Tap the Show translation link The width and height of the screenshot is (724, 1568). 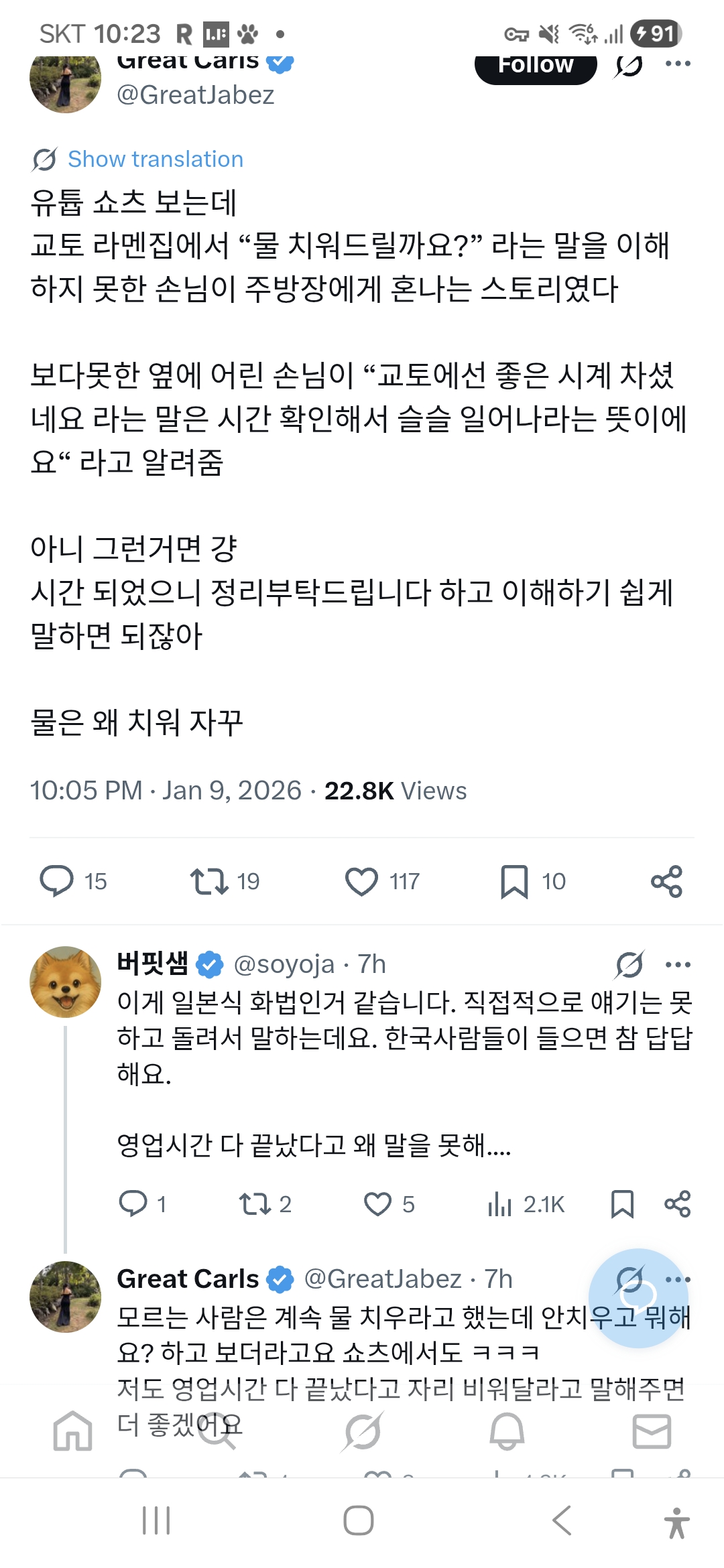[155, 159]
